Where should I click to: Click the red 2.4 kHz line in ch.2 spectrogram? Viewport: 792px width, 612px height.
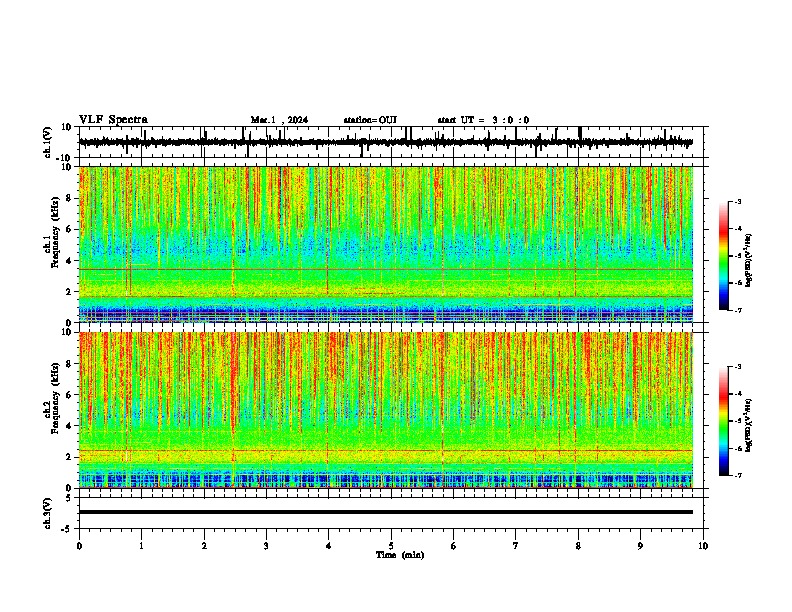(x=385, y=450)
